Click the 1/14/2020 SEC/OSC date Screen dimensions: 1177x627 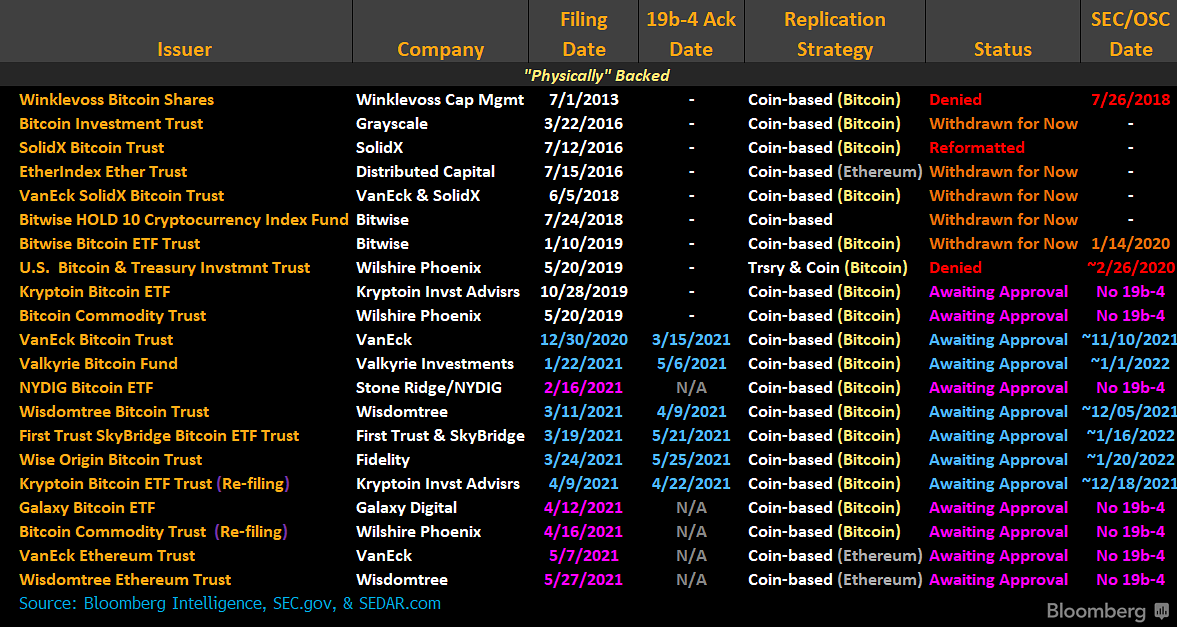point(1130,243)
